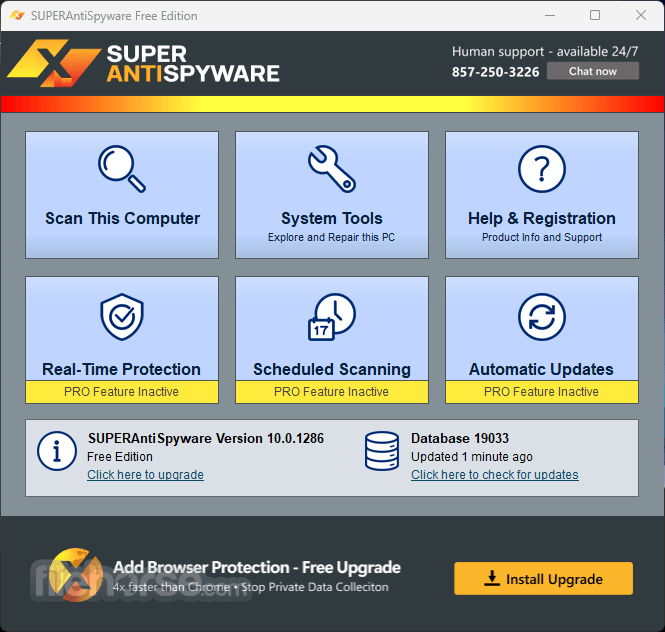Open System Tools label
Screen dimensions: 665x632
332,218
